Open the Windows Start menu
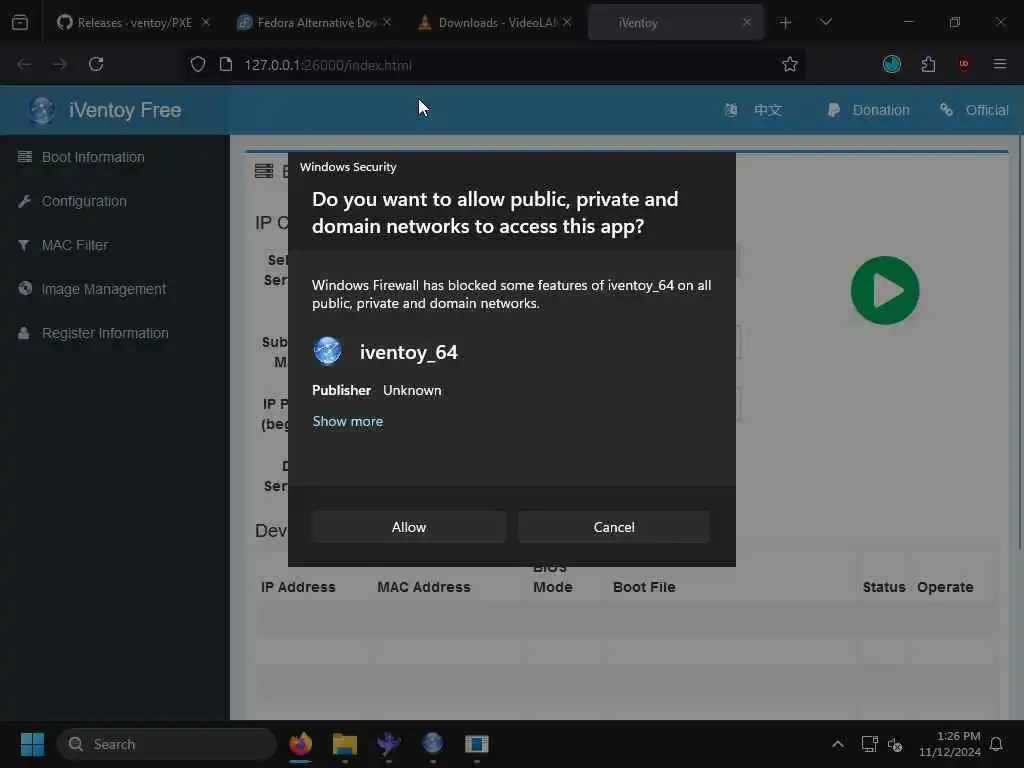 [32, 744]
